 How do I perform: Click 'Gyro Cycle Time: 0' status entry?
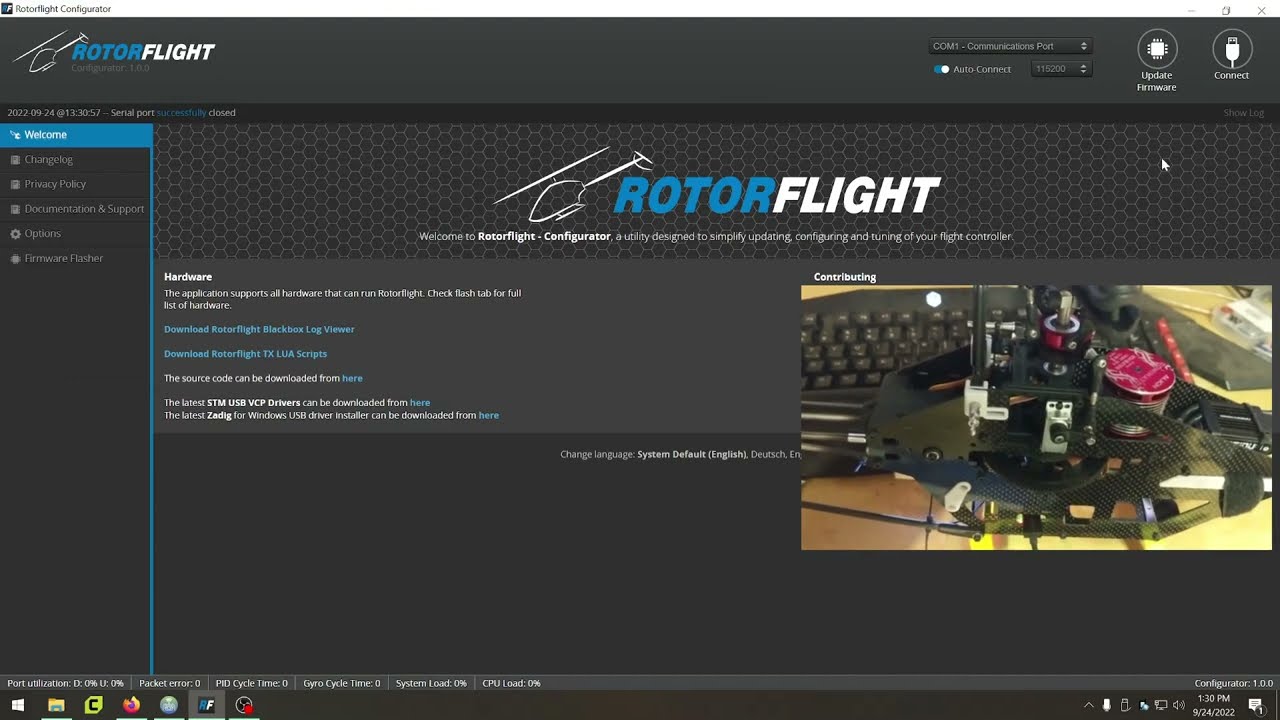point(342,683)
